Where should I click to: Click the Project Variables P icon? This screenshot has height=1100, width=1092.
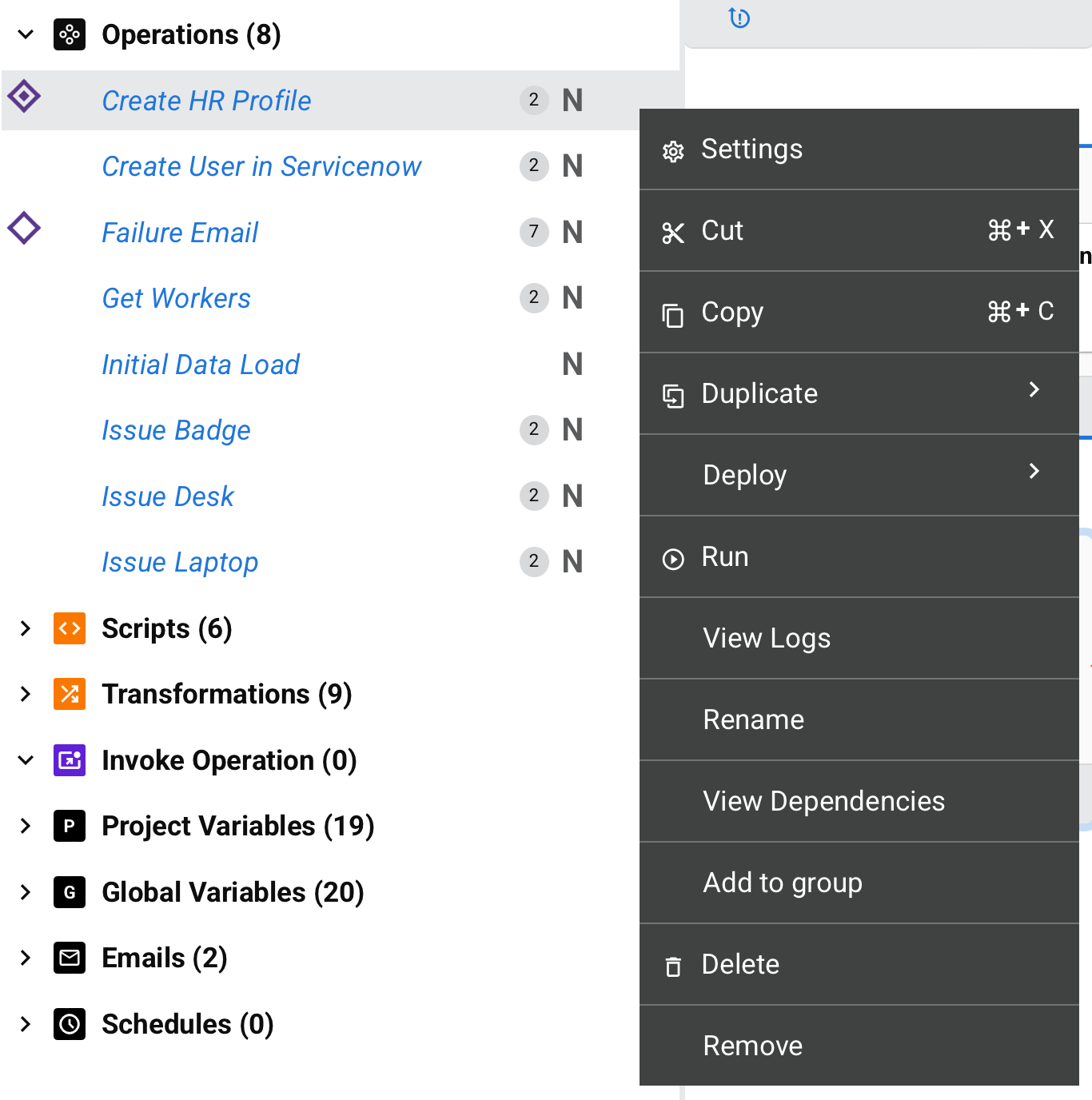(70, 826)
